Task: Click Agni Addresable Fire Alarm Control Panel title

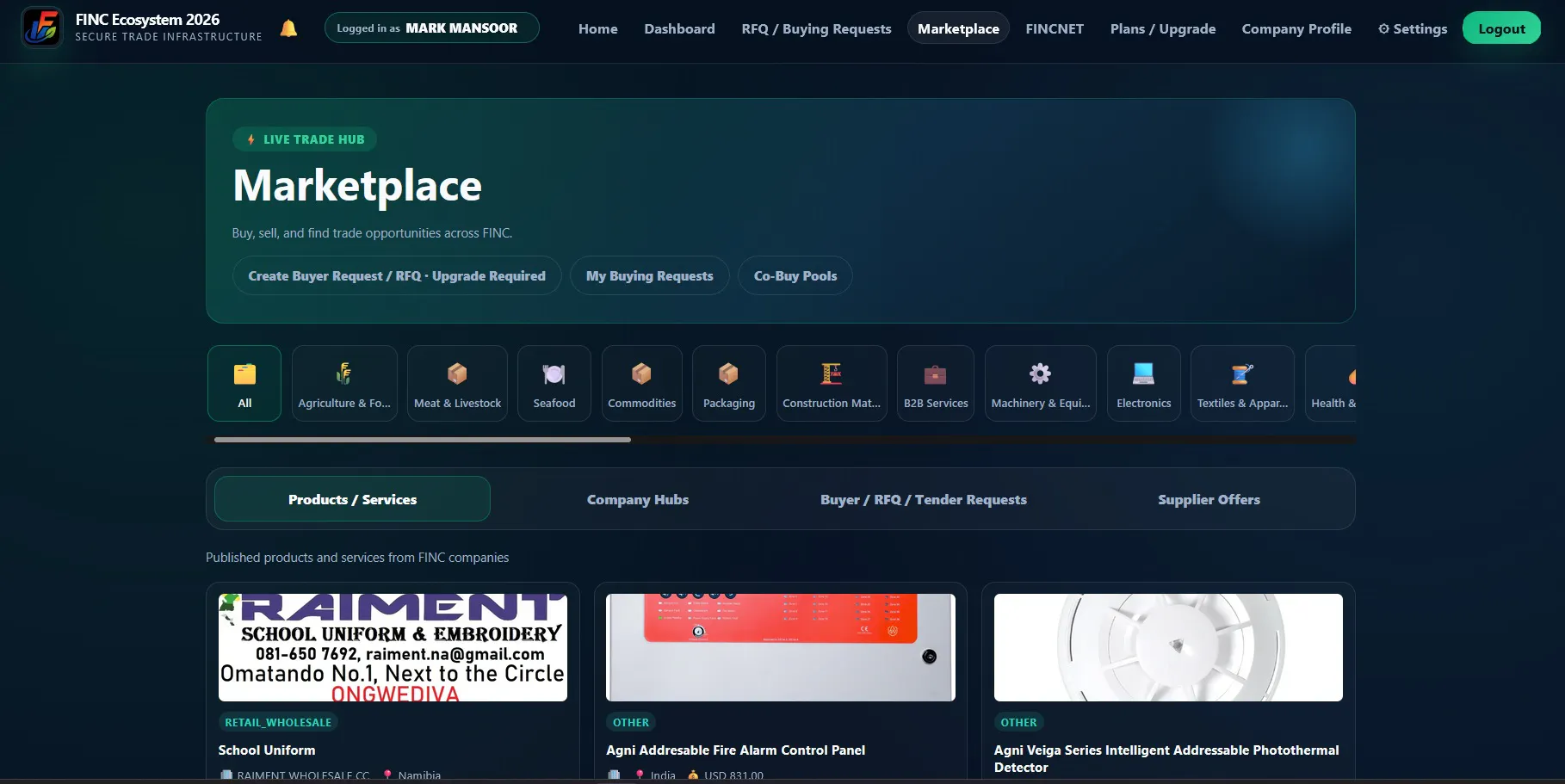Action: tap(736, 750)
